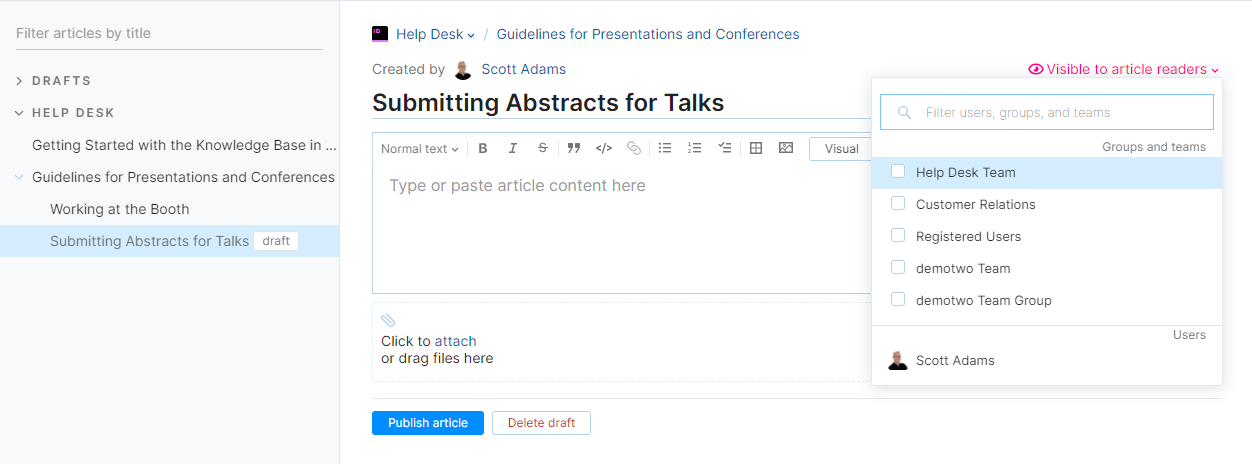This screenshot has height=464, width=1252.
Task: Create a bulleted list
Action: pos(665,148)
